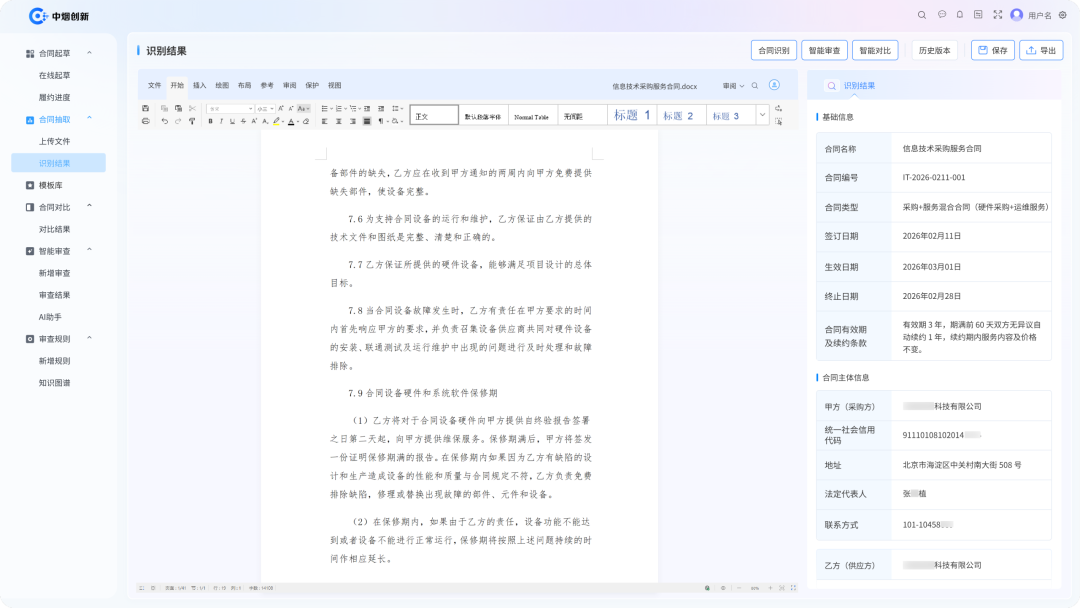Justify the paragraph text
Viewport: 1080px width, 608px height.
point(367,121)
